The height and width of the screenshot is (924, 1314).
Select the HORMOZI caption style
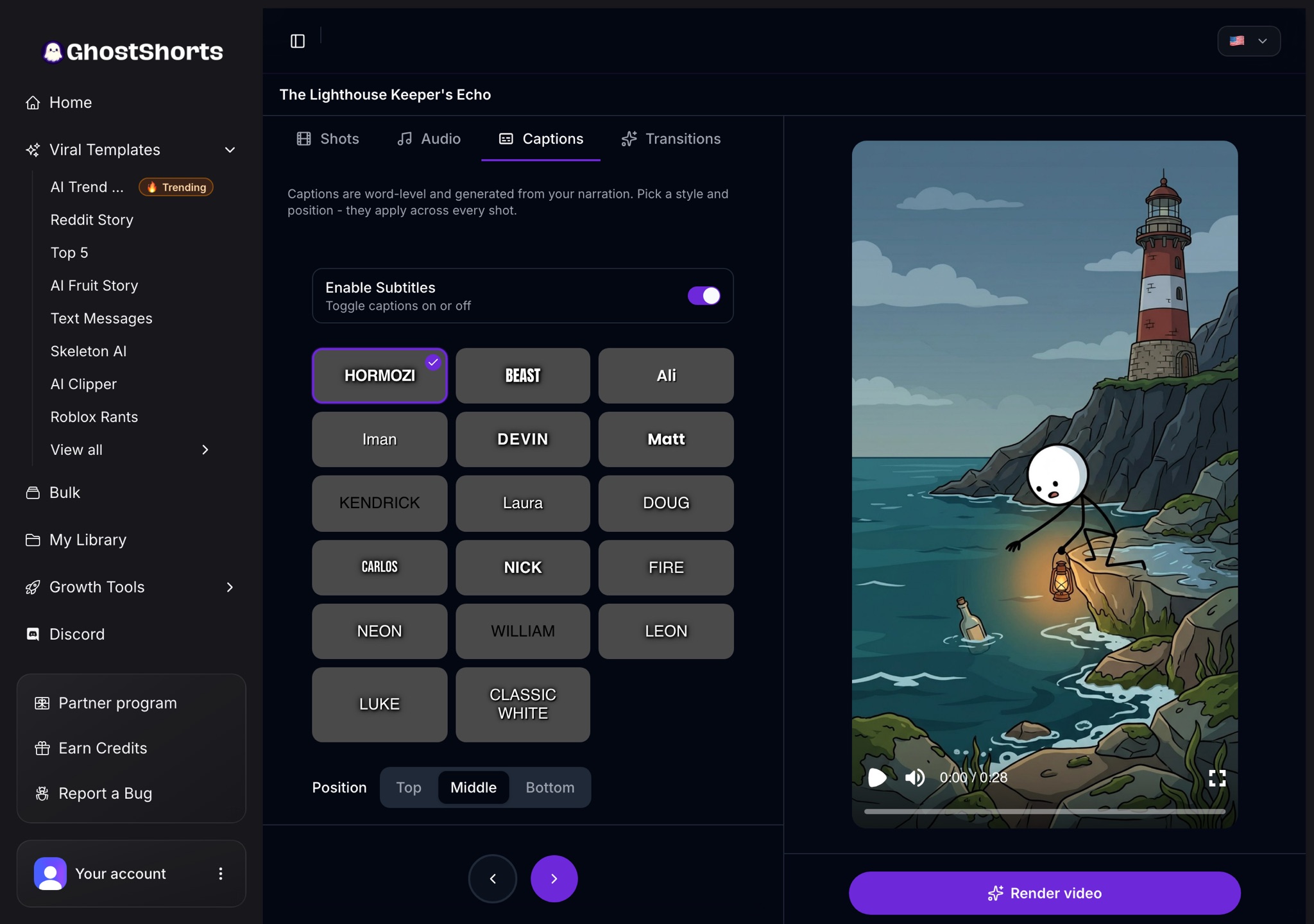(380, 376)
